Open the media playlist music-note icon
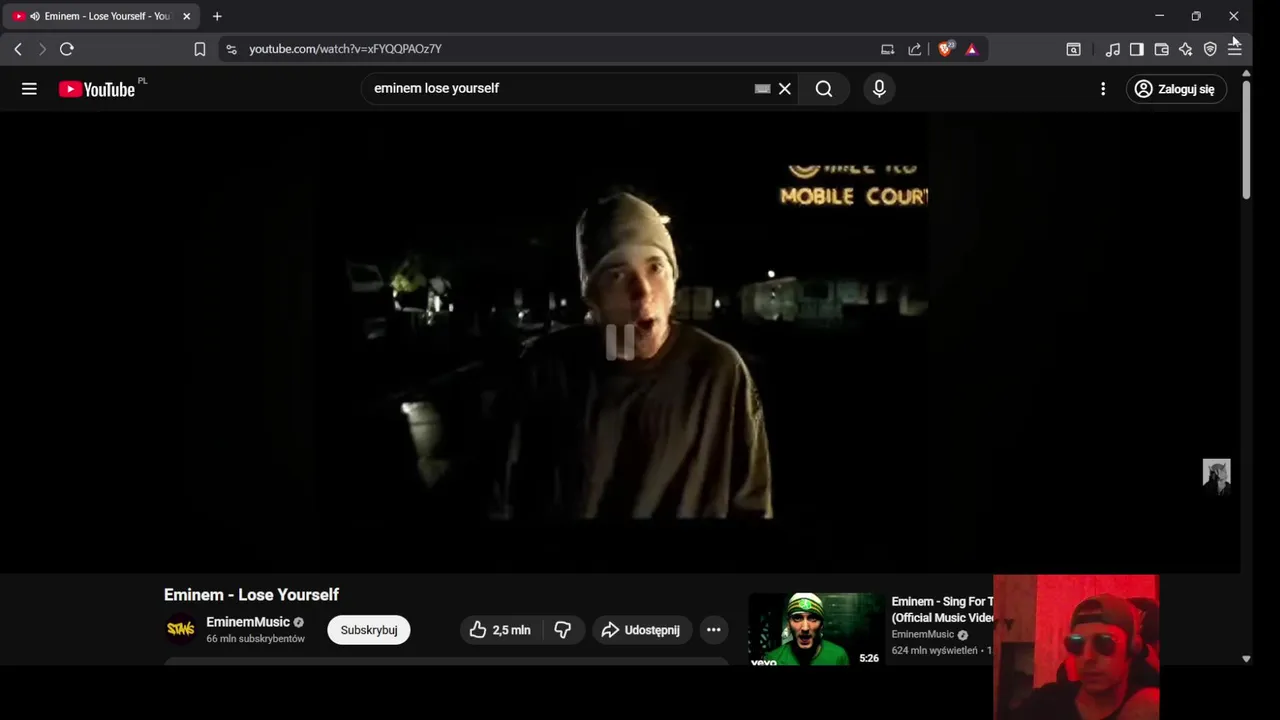The height and width of the screenshot is (720, 1280). point(1112,49)
